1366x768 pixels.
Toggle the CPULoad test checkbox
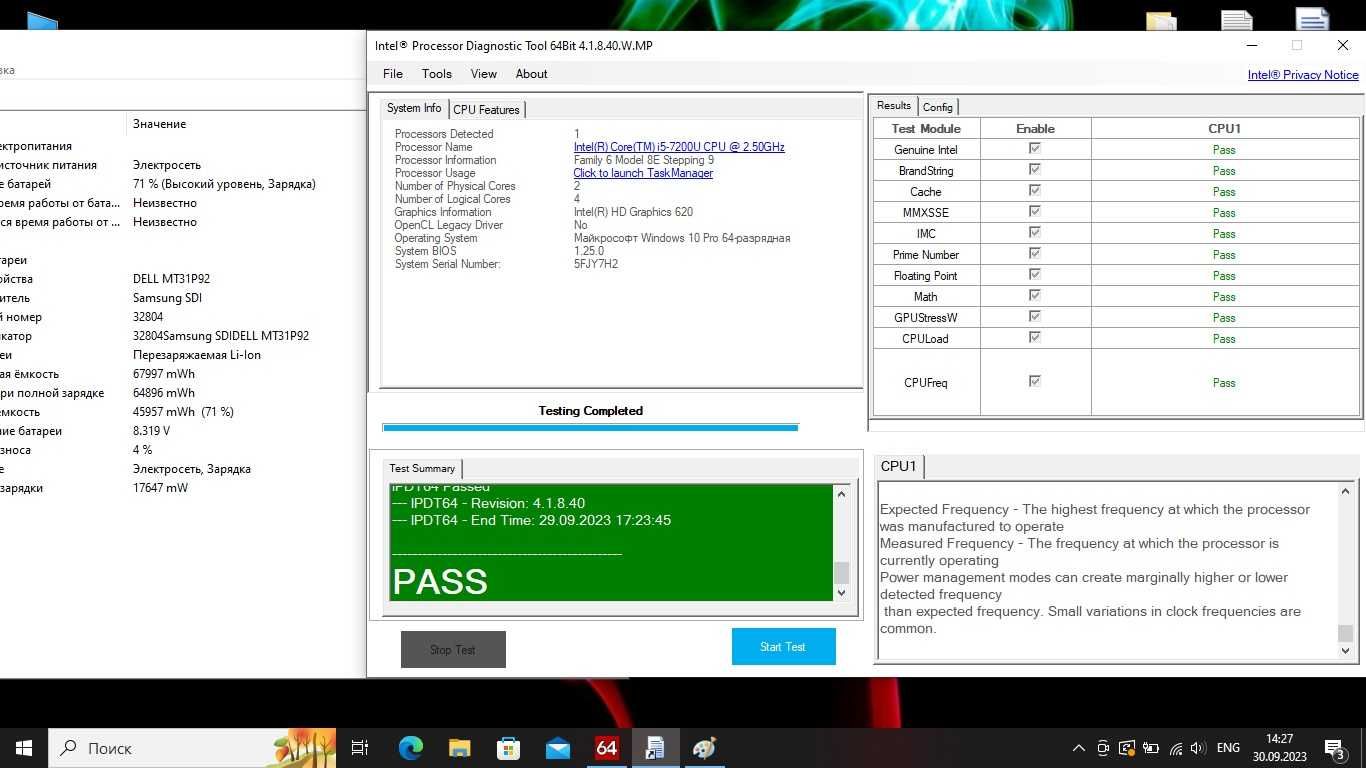pos(1035,338)
